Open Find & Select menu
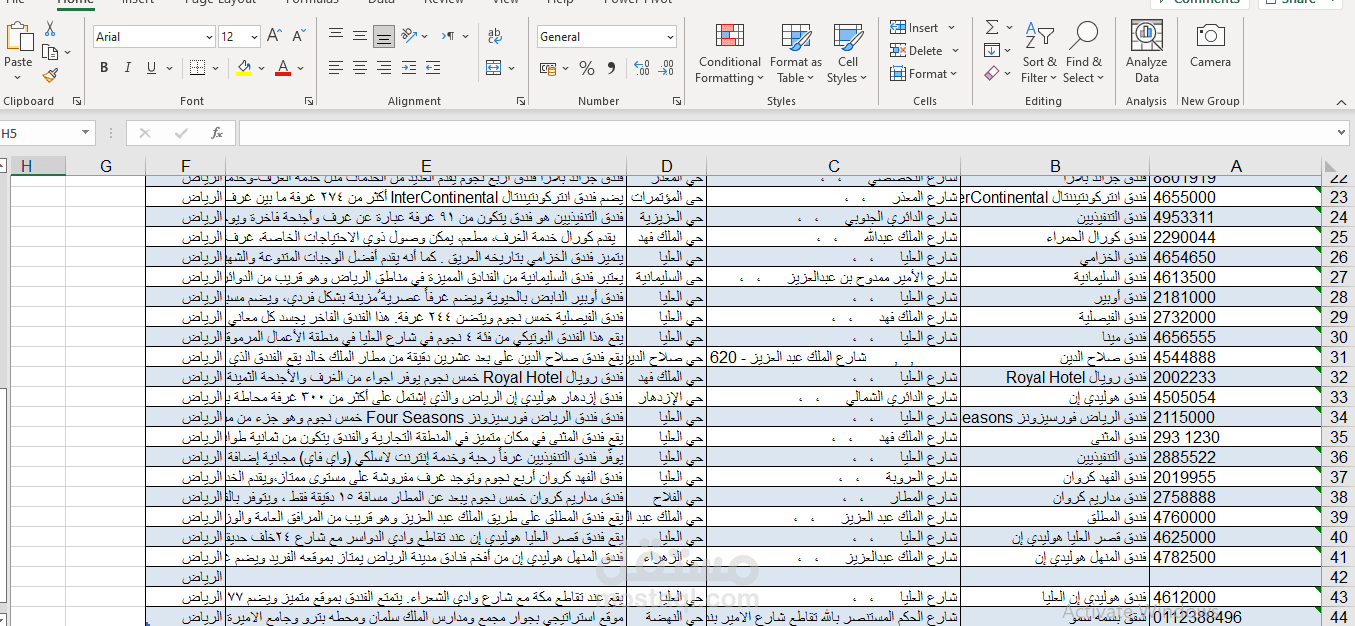 point(1083,55)
